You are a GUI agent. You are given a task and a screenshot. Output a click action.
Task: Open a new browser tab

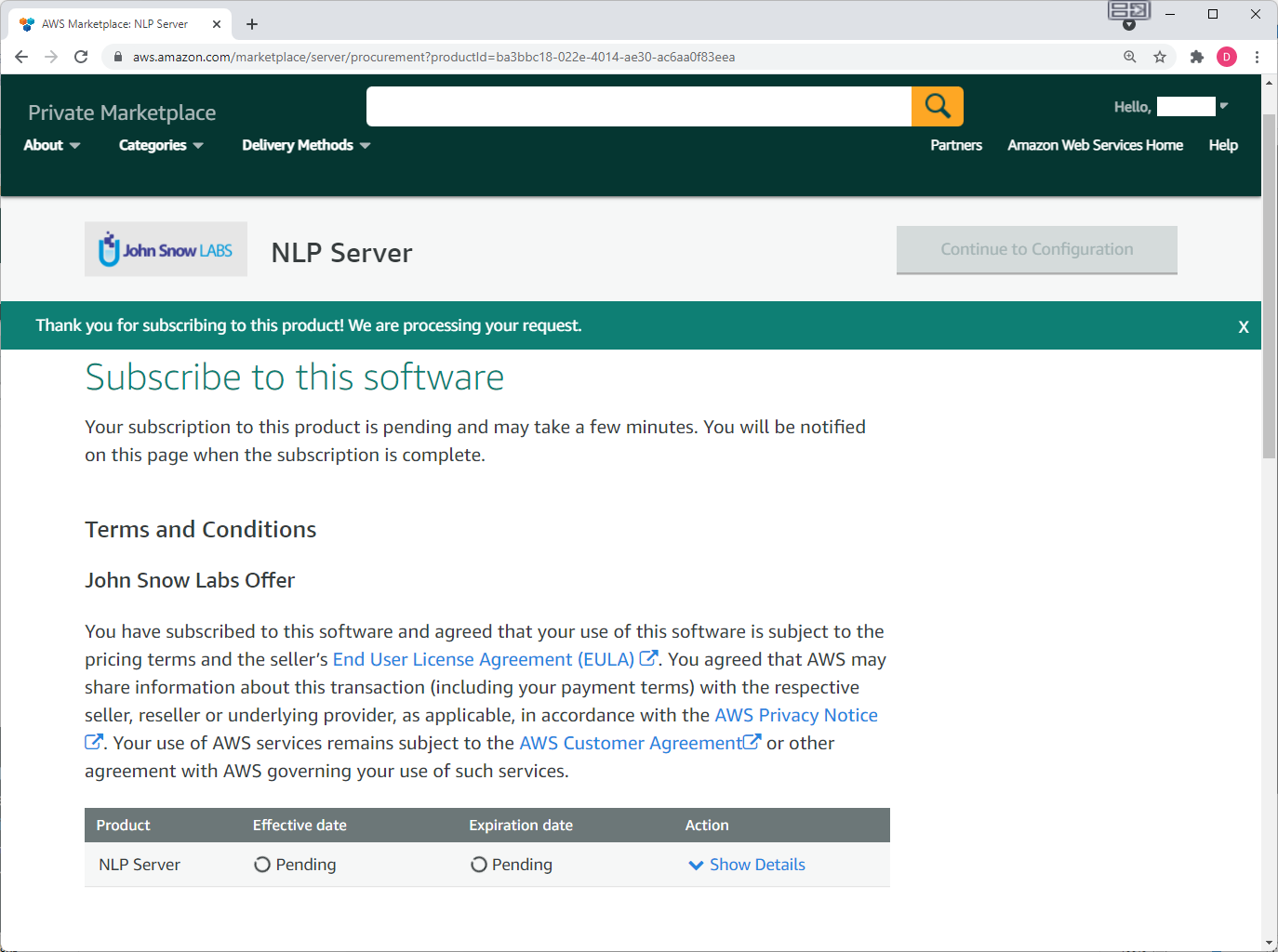pos(252,24)
